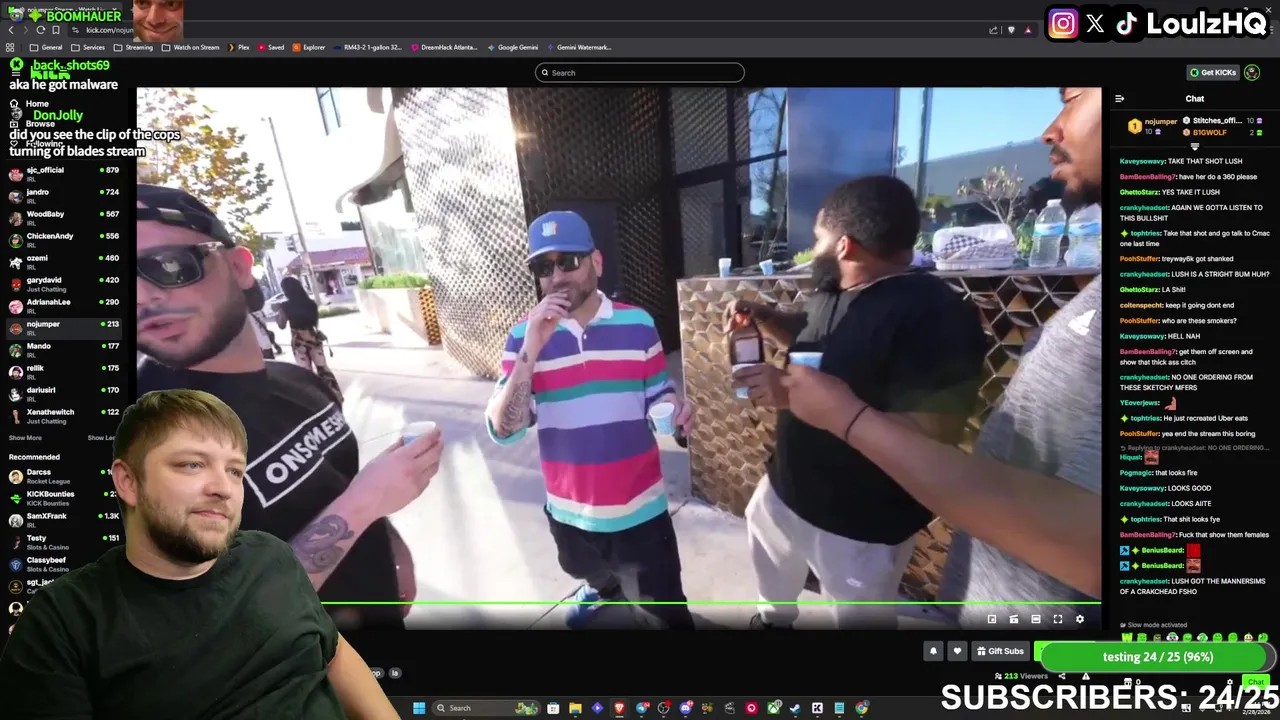
Task: Open the bookmarks apps grid icon
Action: pyautogui.click(x=10, y=47)
